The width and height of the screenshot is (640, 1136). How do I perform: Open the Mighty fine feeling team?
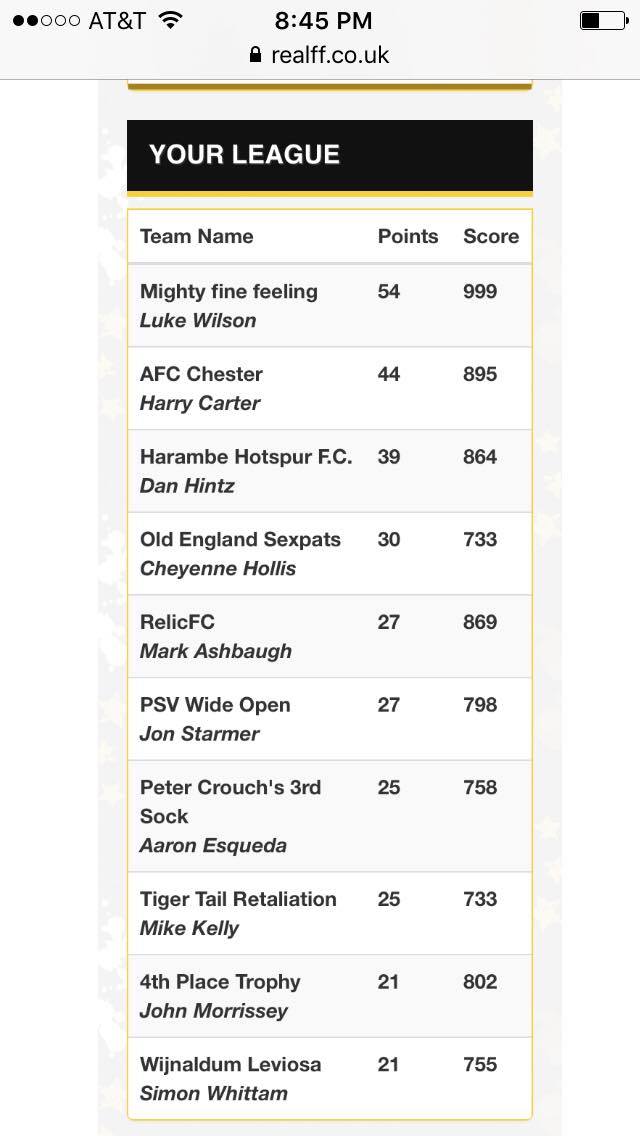(330, 306)
